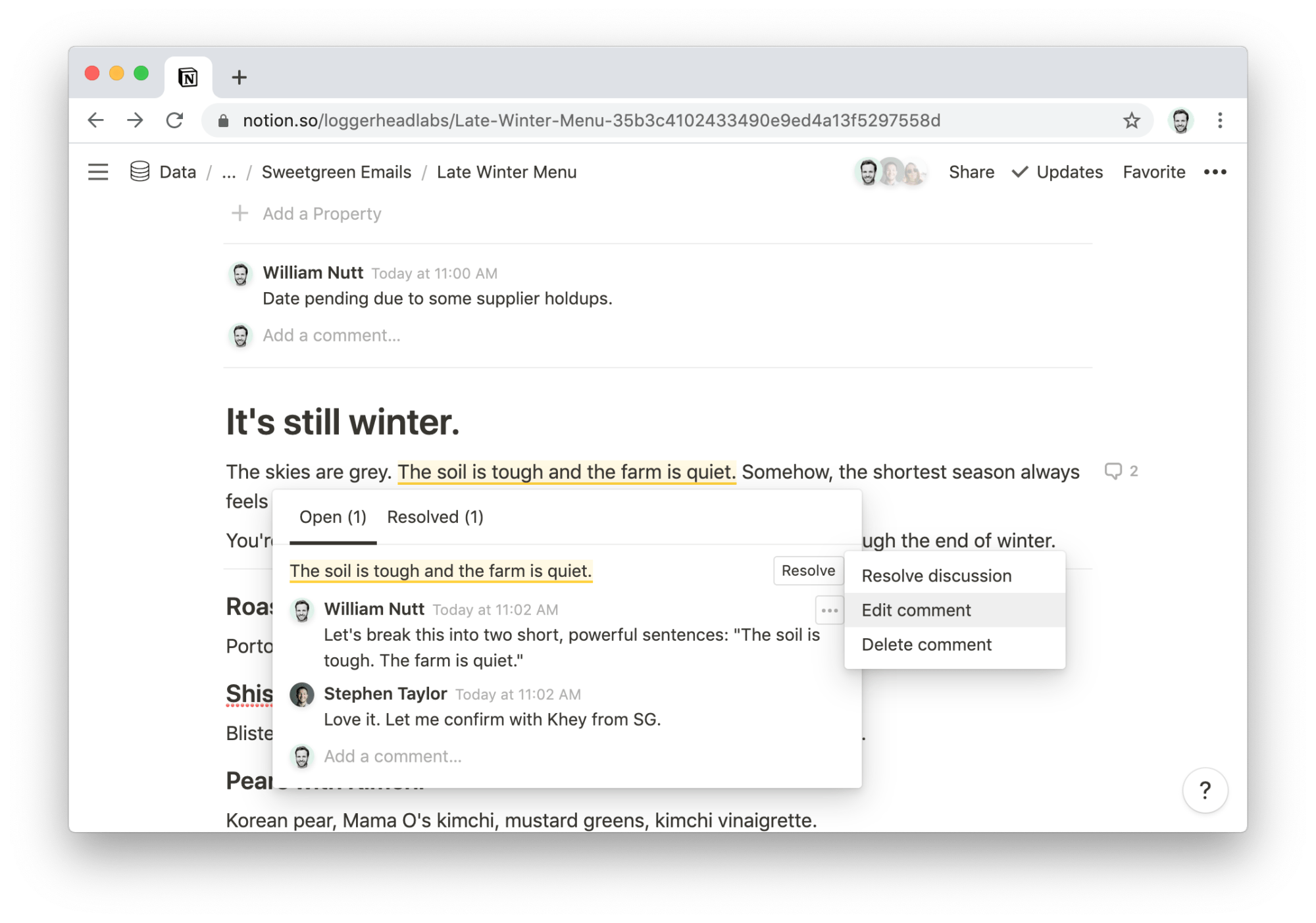The height and width of the screenshot is (923, 1316).
Task: Open a new browser tab
Action: [239, 78]
